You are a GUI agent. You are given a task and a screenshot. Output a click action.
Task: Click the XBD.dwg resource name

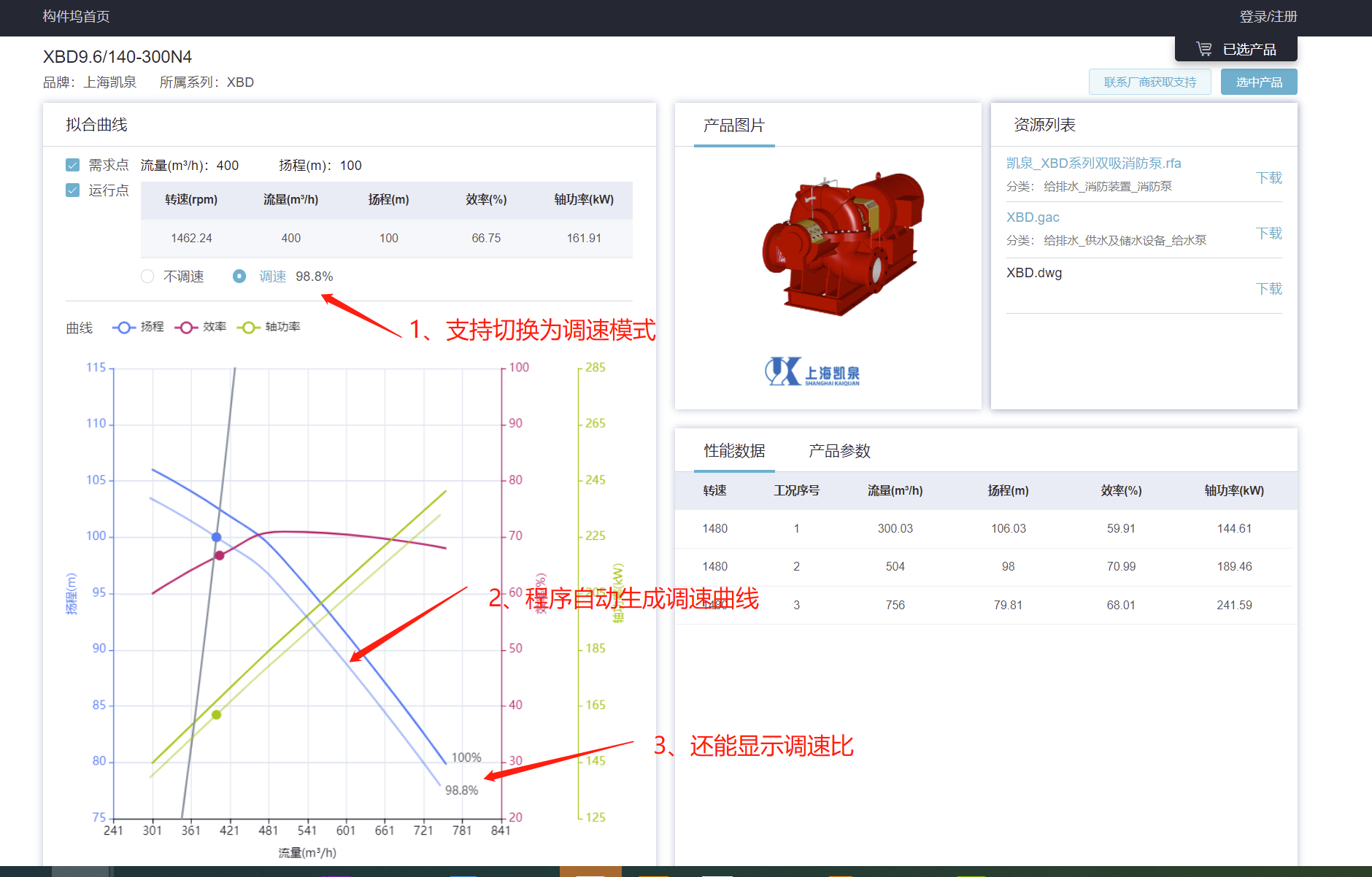[x=1034, y=272]
